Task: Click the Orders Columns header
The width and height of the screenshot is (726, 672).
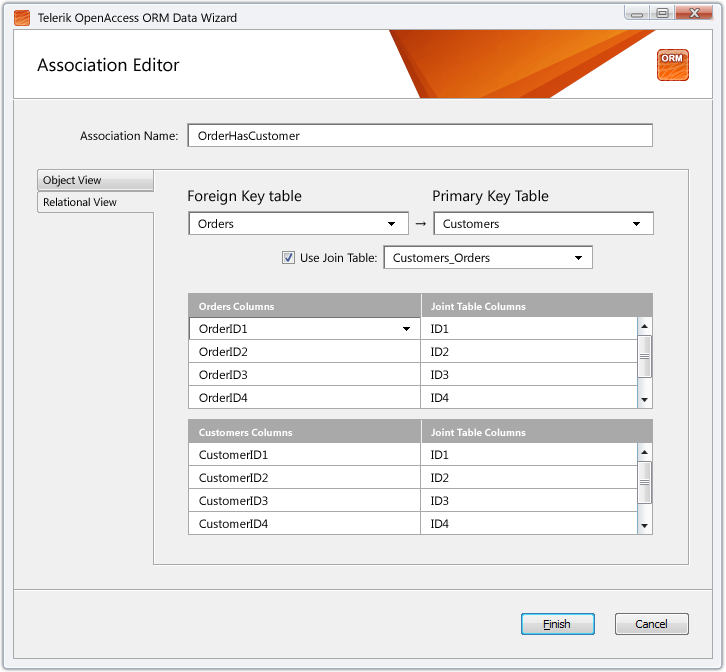Action: [304, 306]
